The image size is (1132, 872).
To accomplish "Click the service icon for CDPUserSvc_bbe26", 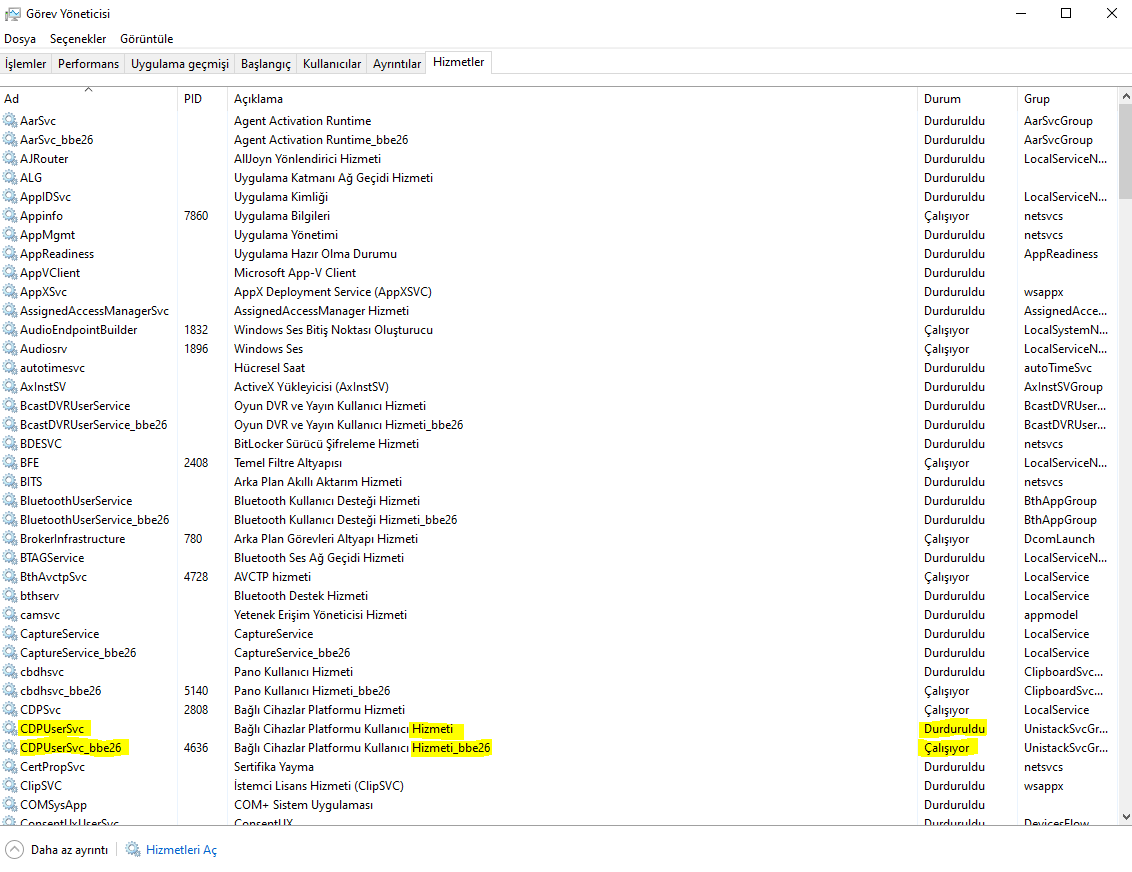I will pos(10,748).
